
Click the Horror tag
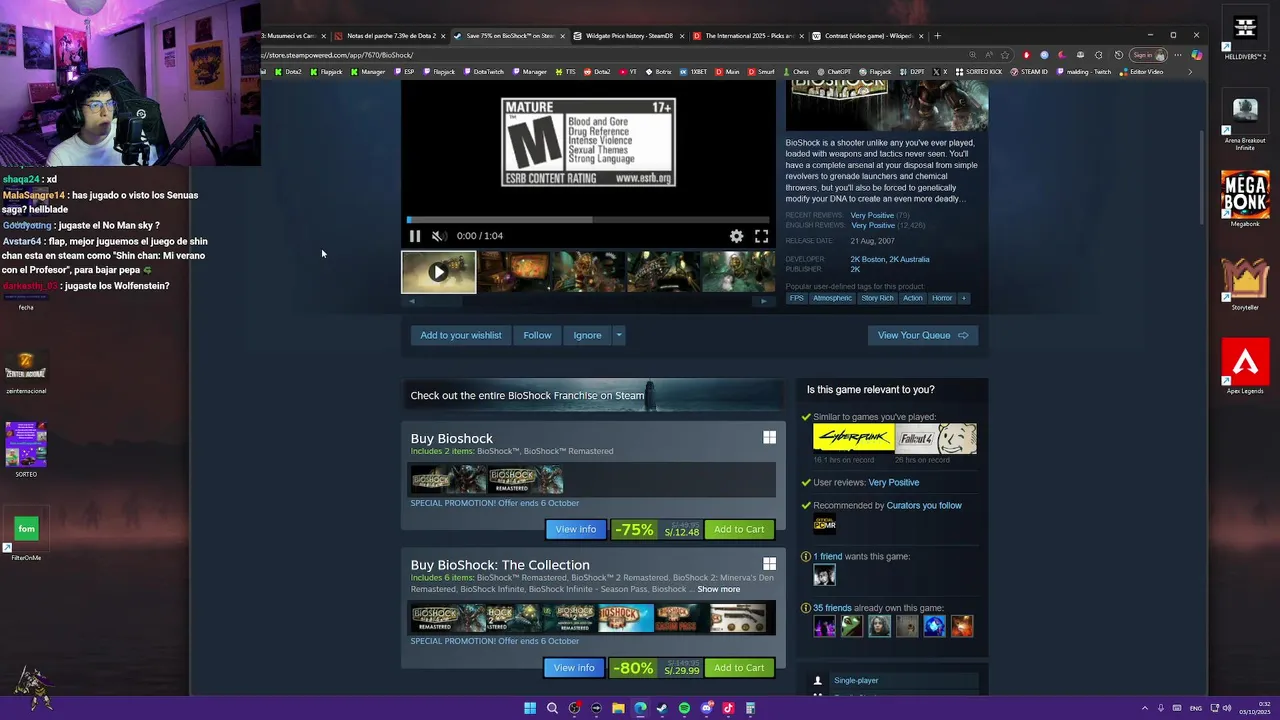[942, 298]
